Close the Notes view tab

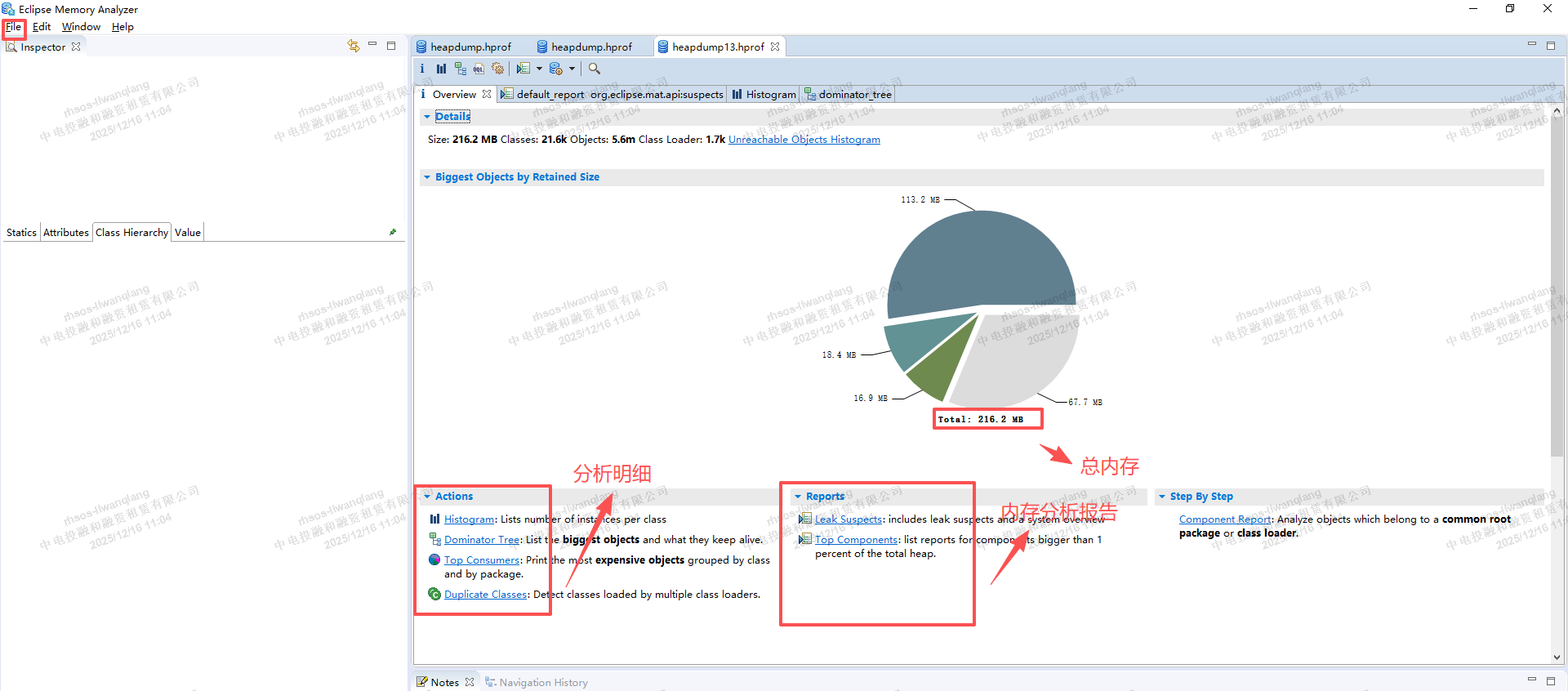[x=470, y=682]
